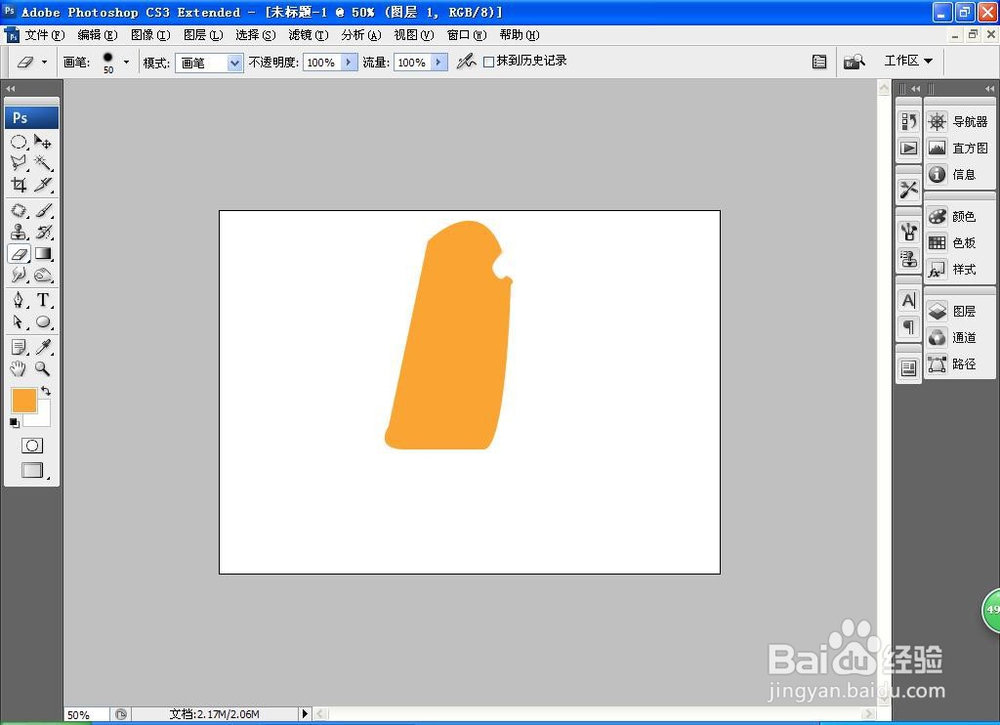Toggle airbrush mode in options bar
This screenshot has height=725, width=1000.
coord(466,61)
